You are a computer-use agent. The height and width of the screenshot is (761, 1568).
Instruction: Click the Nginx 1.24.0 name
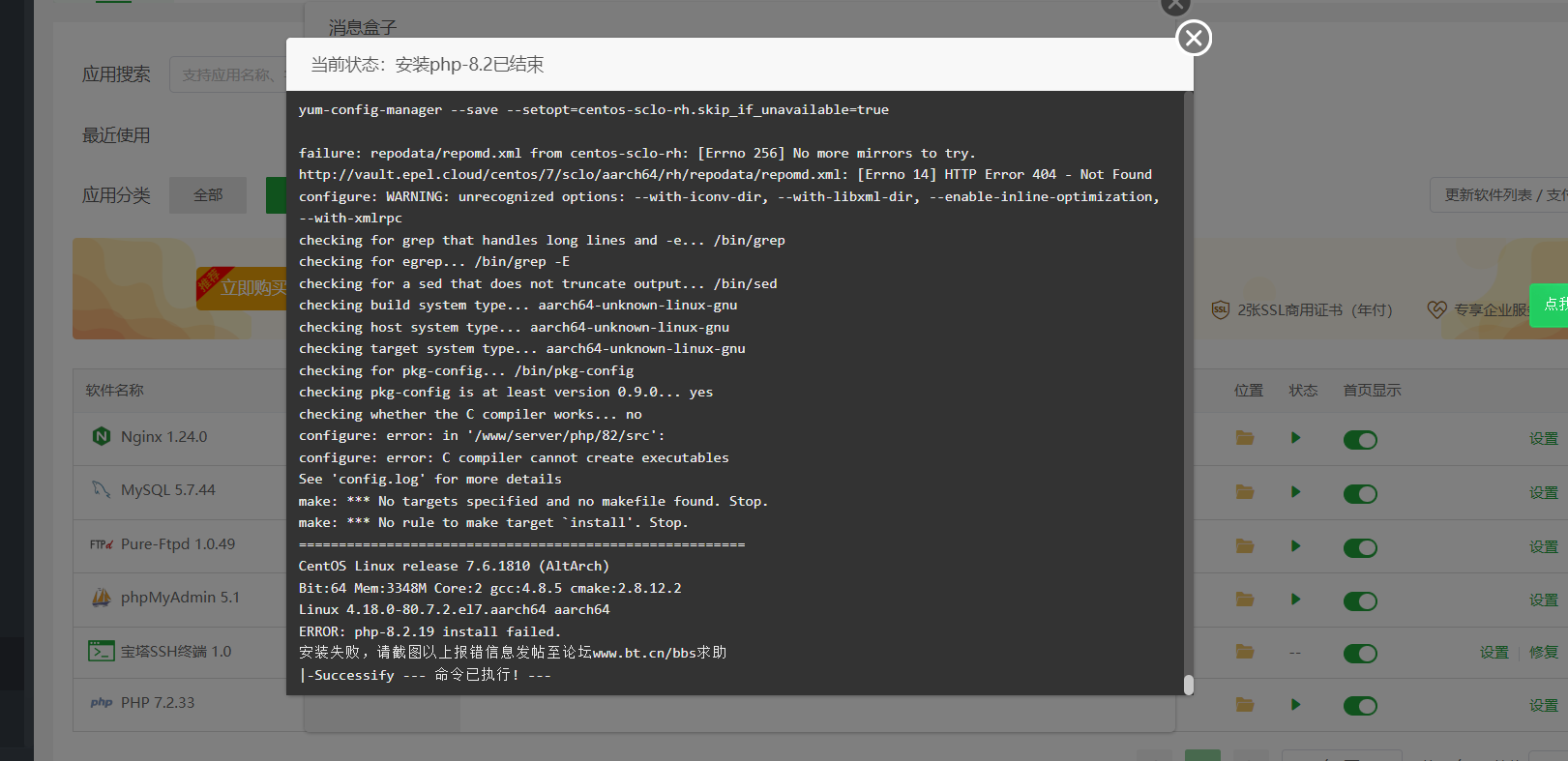pos(164,437)
